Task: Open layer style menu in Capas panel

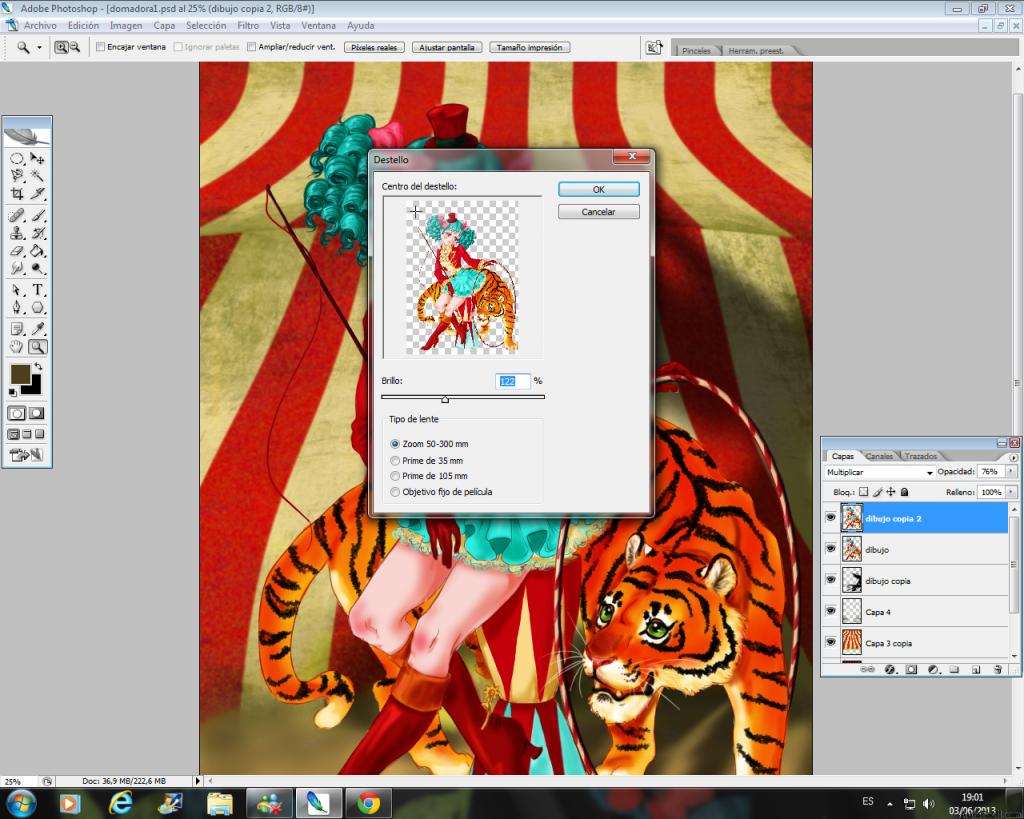Action: (x=889, y=669)
